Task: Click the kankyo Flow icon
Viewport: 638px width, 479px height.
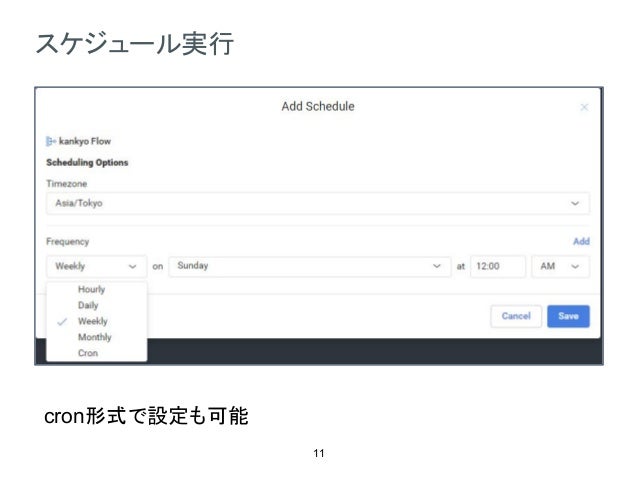Action: (x=50, y=141)
